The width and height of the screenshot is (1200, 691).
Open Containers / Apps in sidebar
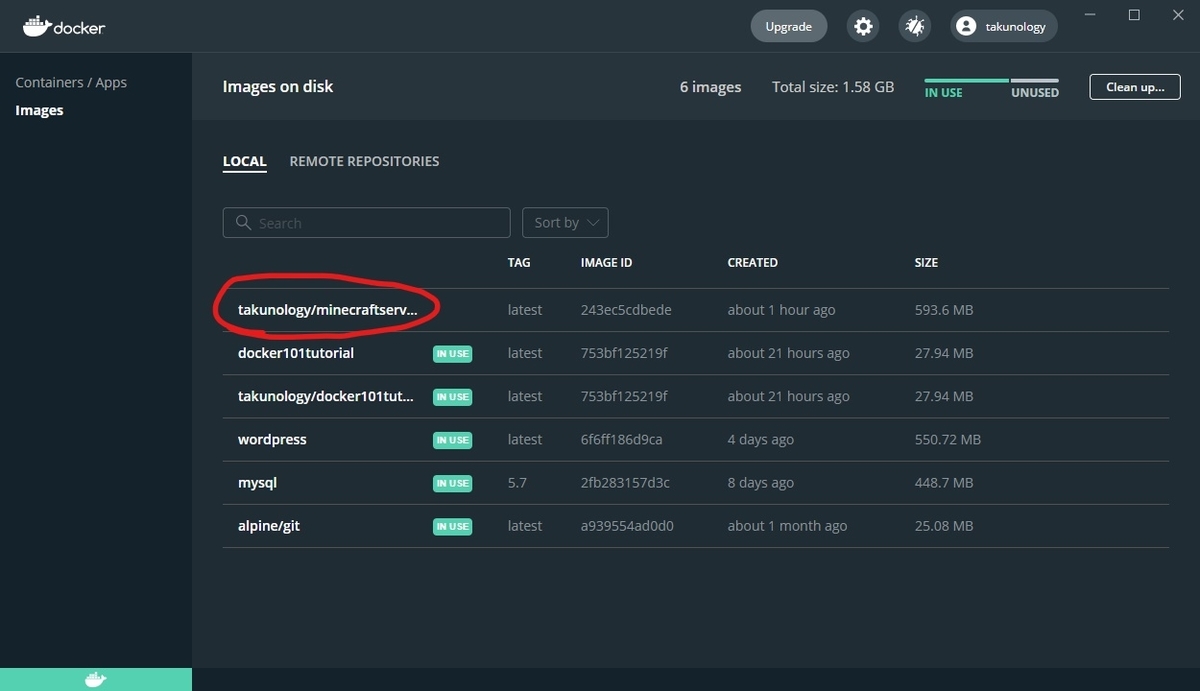click(71, 82)
